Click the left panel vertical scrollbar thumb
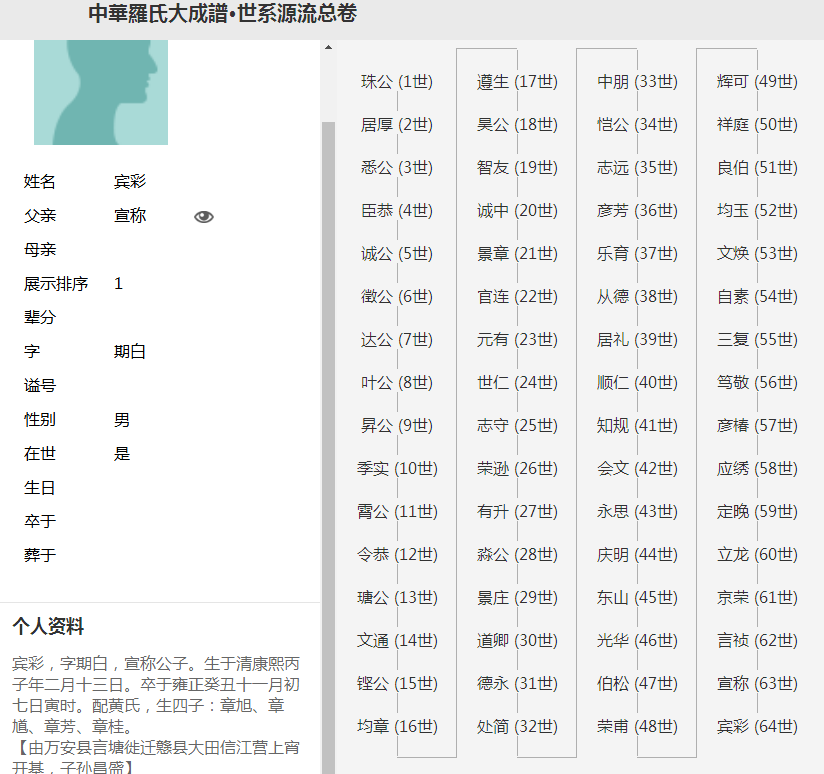824x774 pixels. [x=328, y=447]
